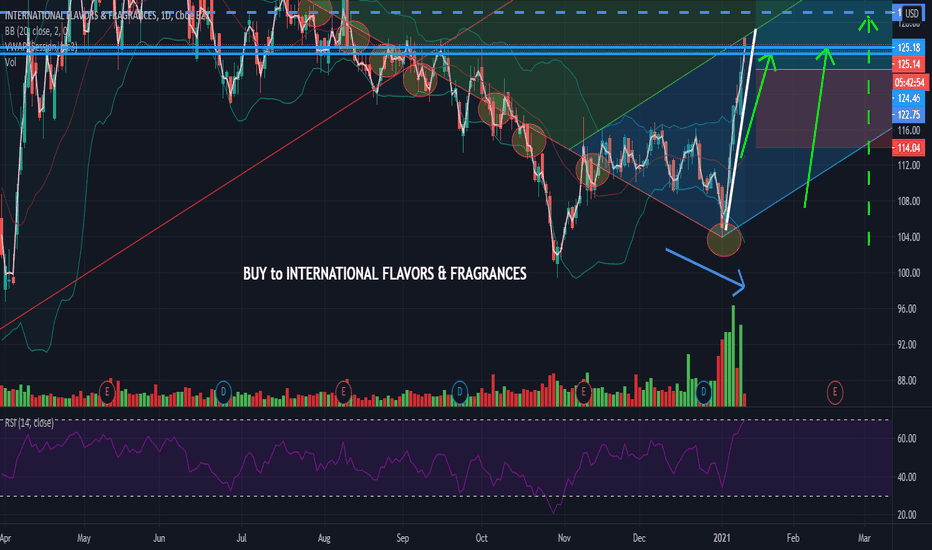
Task: Click the Apr label on time axis
Action: click(5, 538)
